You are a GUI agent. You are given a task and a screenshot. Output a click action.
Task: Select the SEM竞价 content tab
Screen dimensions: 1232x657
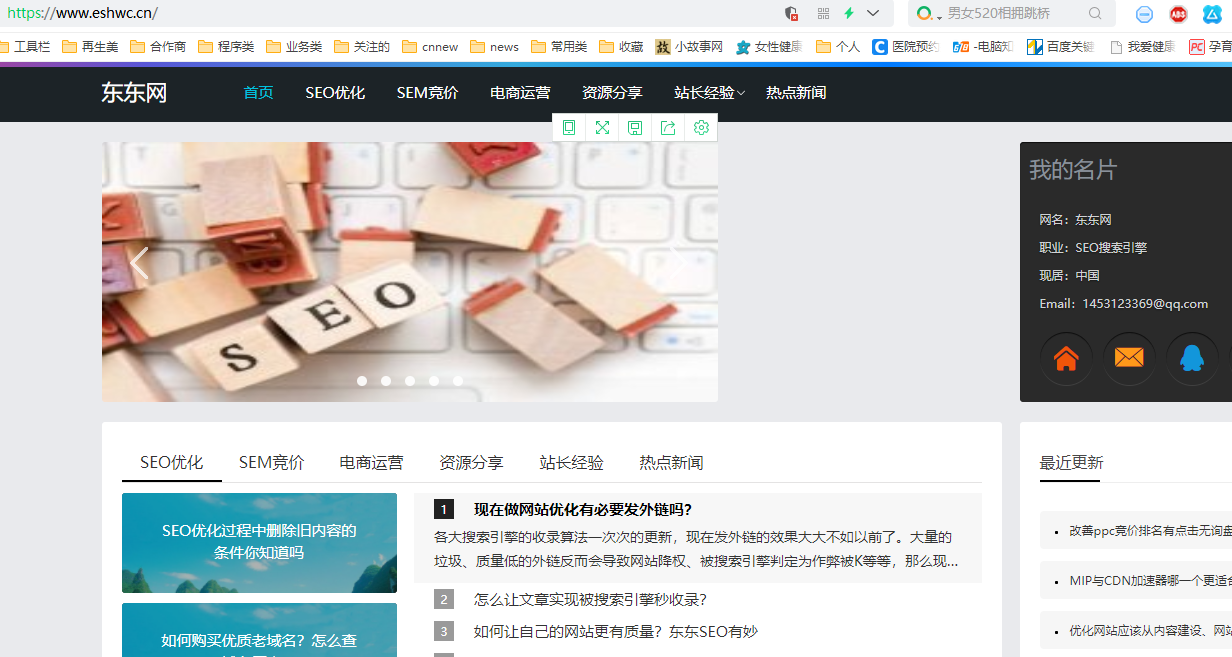tap(271, 462)
